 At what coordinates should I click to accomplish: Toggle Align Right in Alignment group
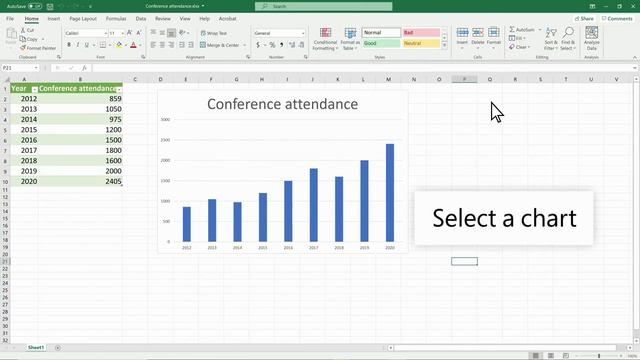[171, 45]
